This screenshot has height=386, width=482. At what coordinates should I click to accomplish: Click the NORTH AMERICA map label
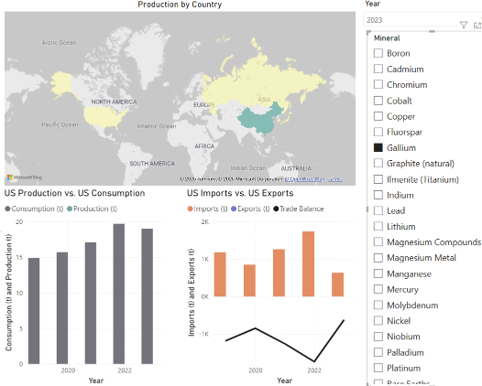click(x=114, y=102)
